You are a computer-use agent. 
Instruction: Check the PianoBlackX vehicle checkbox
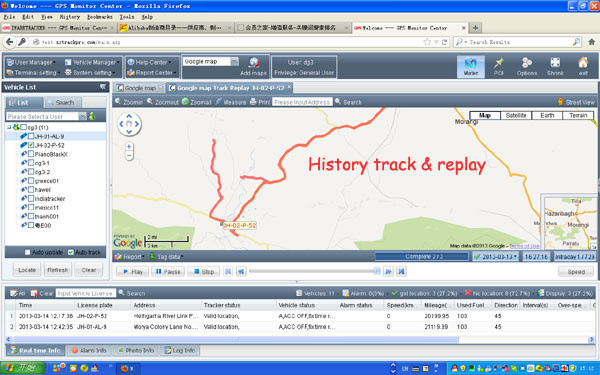click(x=31, y=154)
